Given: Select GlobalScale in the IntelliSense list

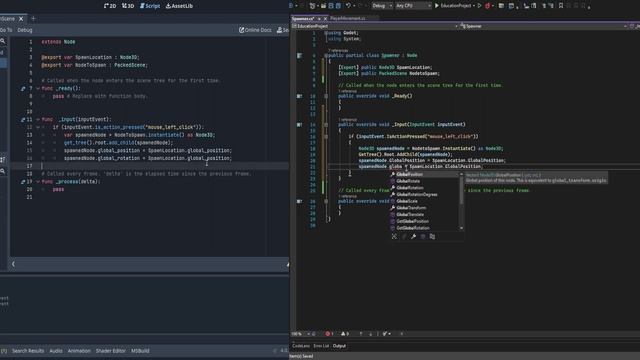Looking at the screenshot, I should point(424,201).
